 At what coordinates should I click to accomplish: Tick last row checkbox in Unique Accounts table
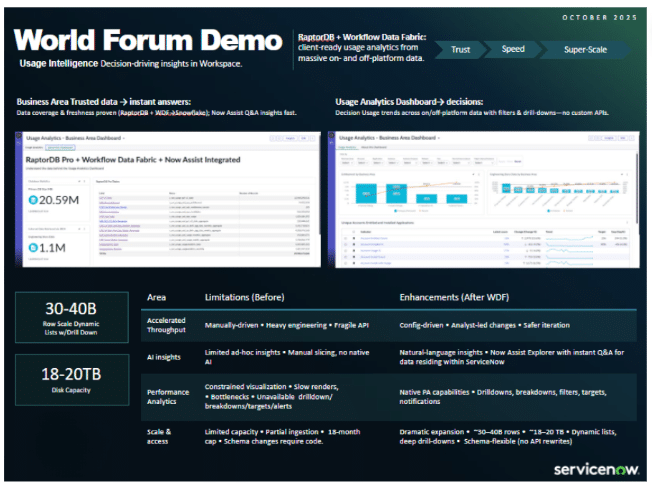coord(345,263)
